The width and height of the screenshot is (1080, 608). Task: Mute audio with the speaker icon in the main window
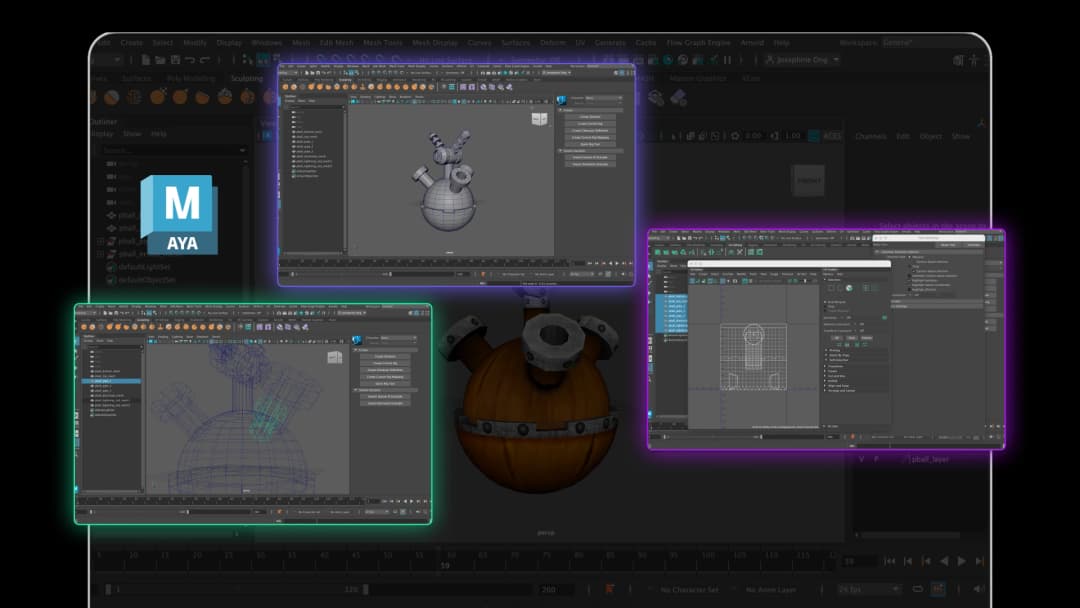[979, 589]
